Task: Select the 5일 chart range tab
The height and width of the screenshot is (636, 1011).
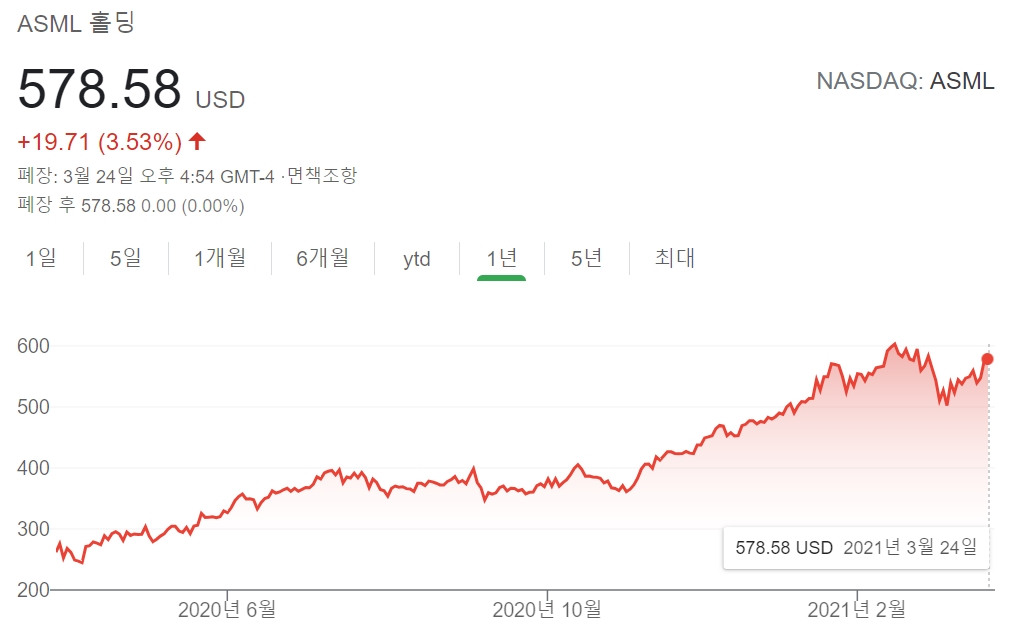Action: click(126, 258)
